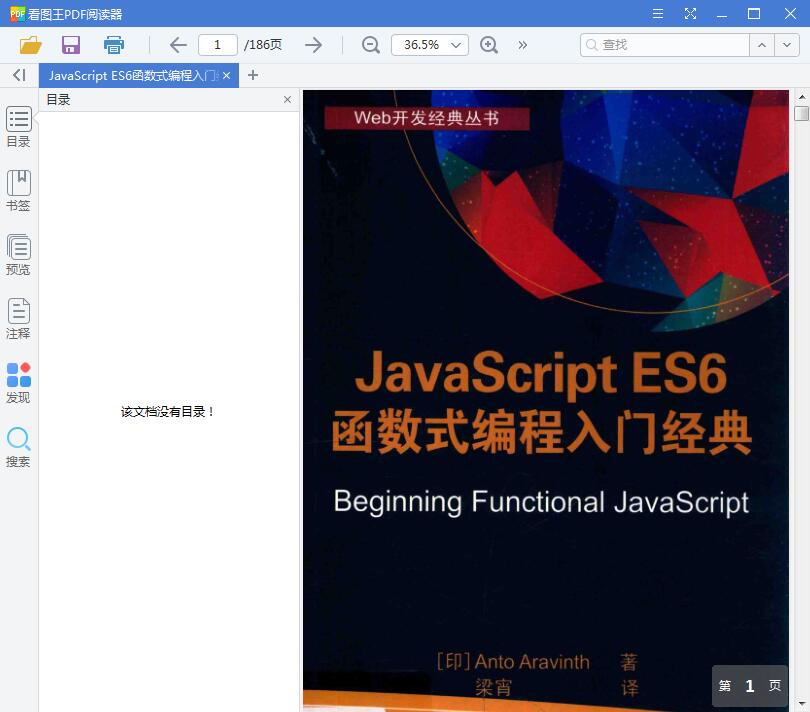This screenshot has width=810, height=712.
Task: Open the 书签 bookmarks sidebar panel
Action: 19,191
